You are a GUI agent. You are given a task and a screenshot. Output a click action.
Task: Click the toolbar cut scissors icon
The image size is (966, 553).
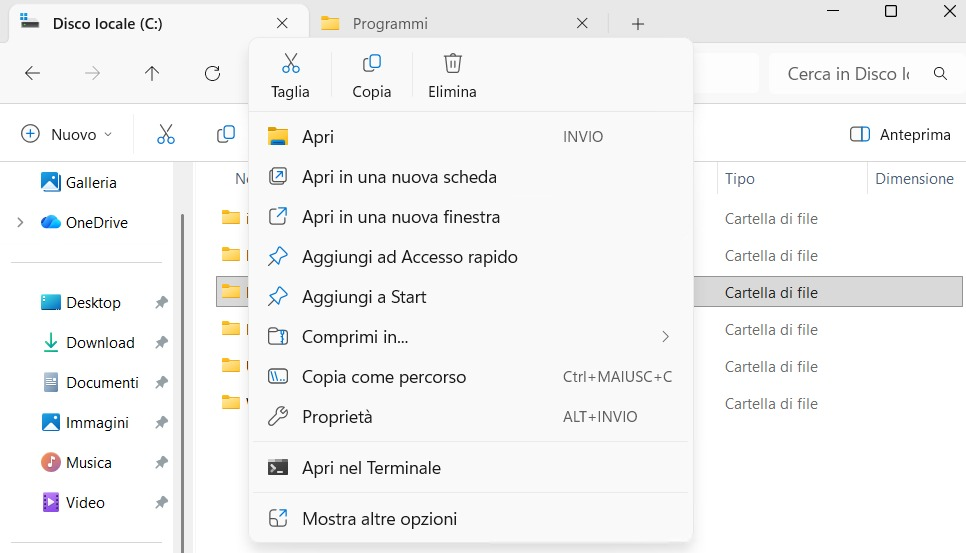166,134
